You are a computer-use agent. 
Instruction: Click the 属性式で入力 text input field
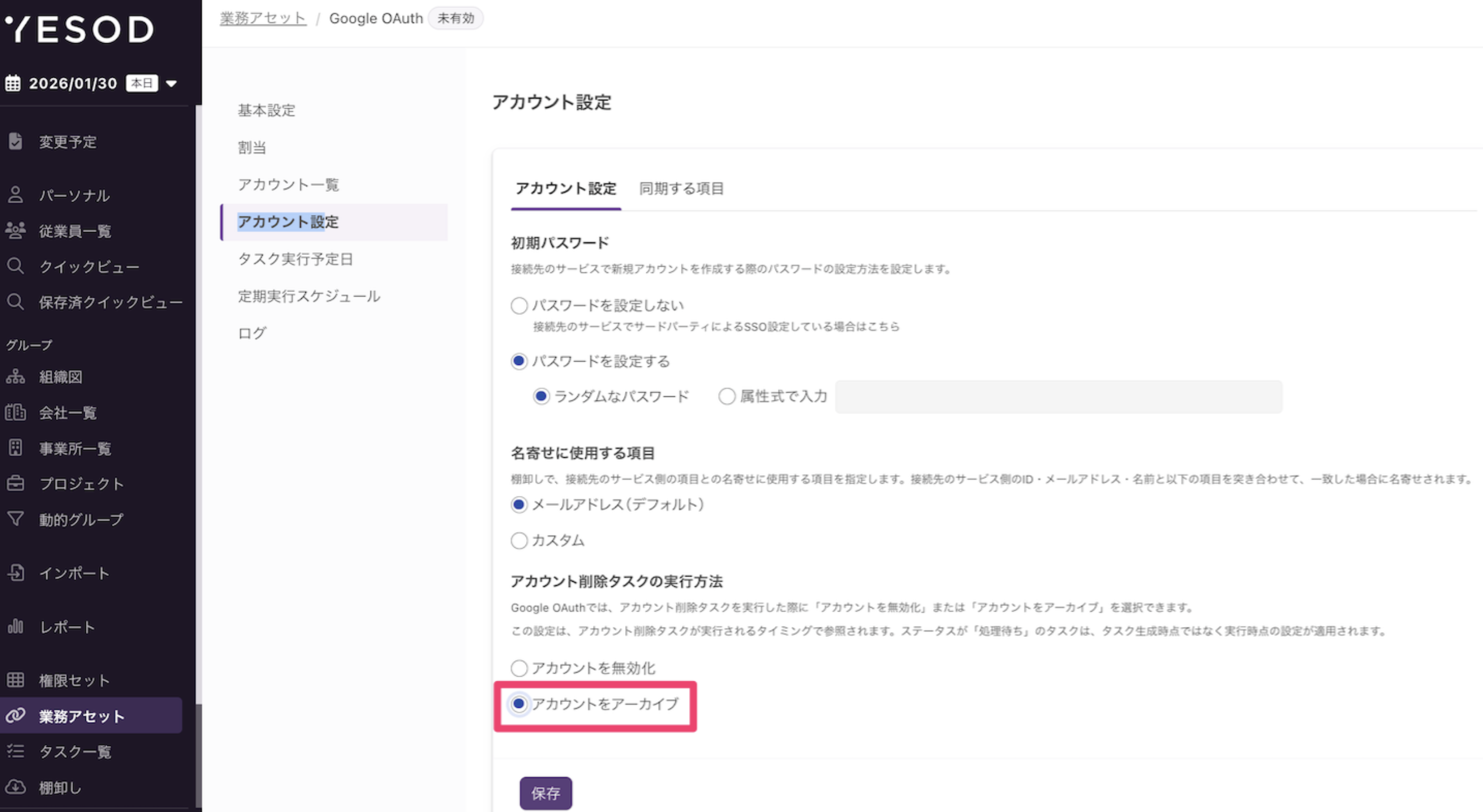click(x=1058, y=397)
